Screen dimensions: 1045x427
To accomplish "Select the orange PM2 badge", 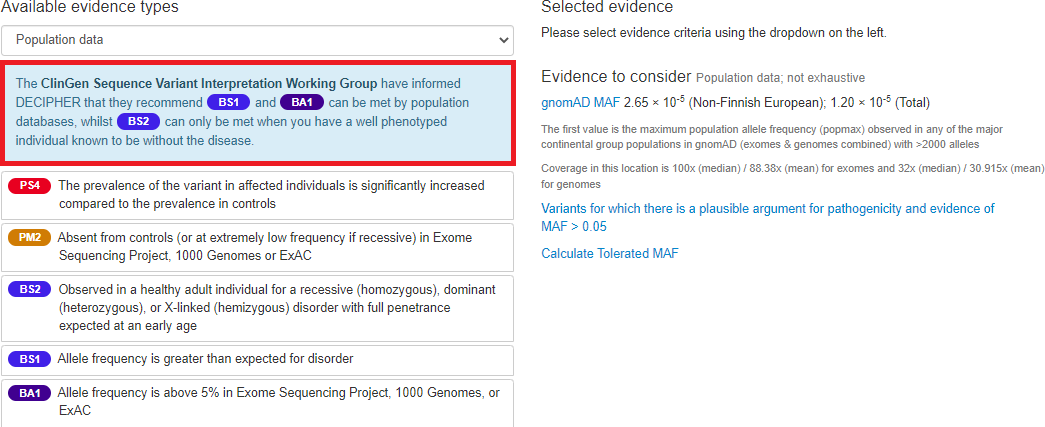I will click(29, 237).
